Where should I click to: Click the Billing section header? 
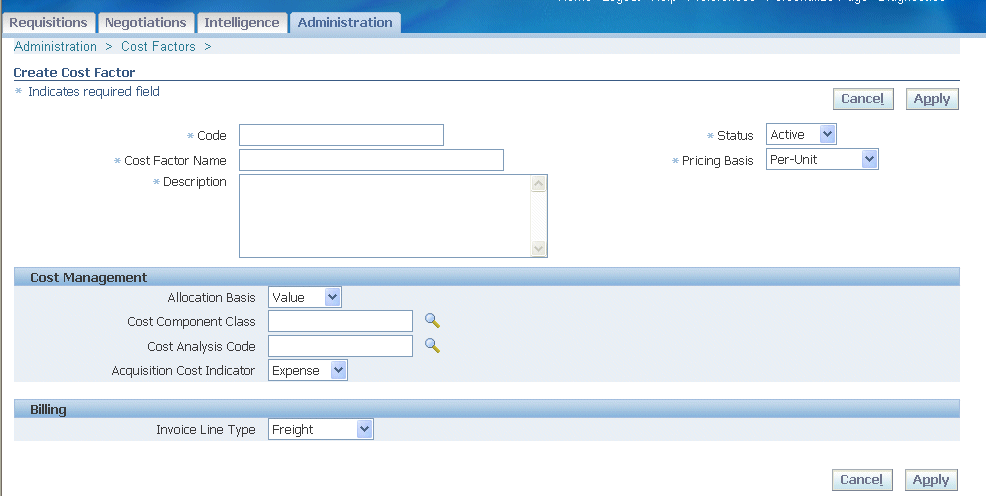487,409
